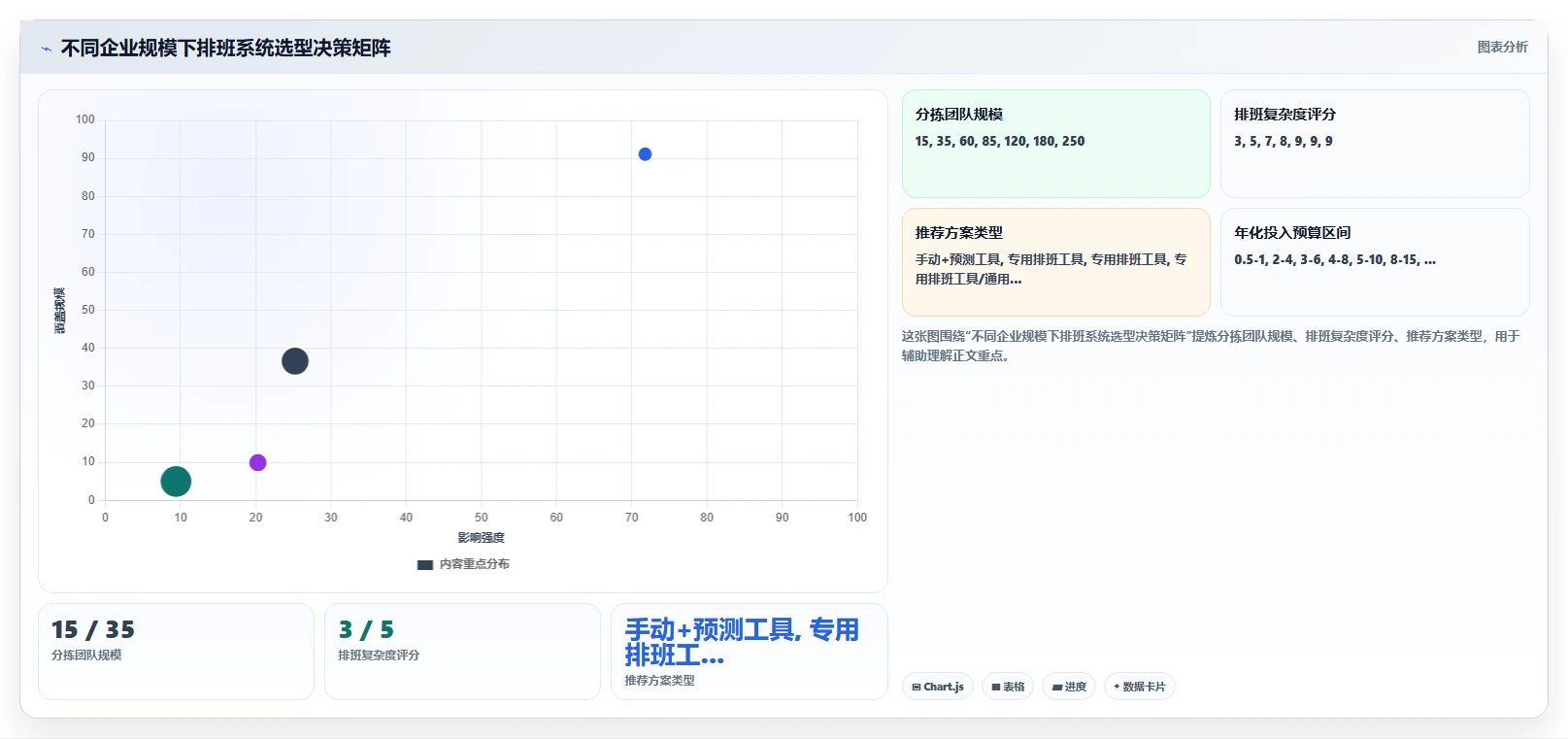Click the 分拣团队规模 caption under 15 / 35
The height and width of the screenshot is (739, 1568).
point(86,655)
